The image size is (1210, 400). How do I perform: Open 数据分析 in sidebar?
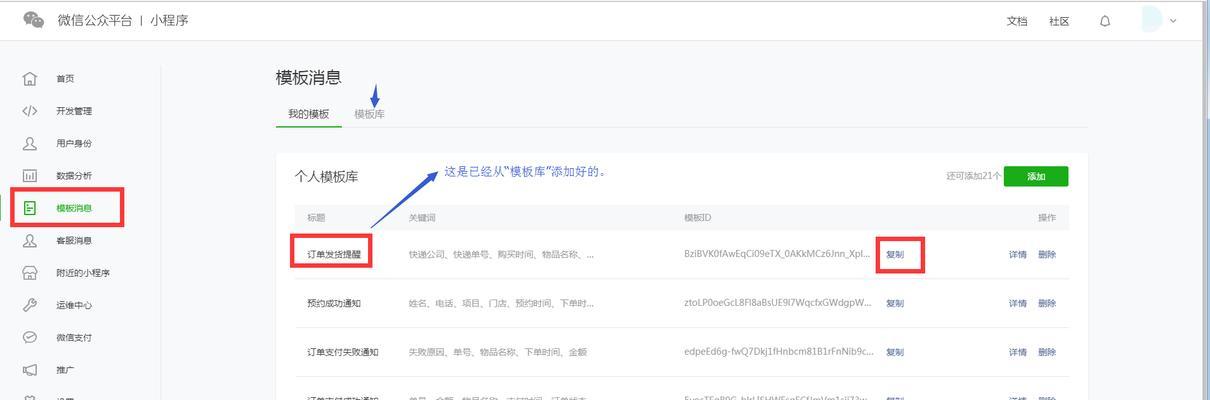pos(74,175)
